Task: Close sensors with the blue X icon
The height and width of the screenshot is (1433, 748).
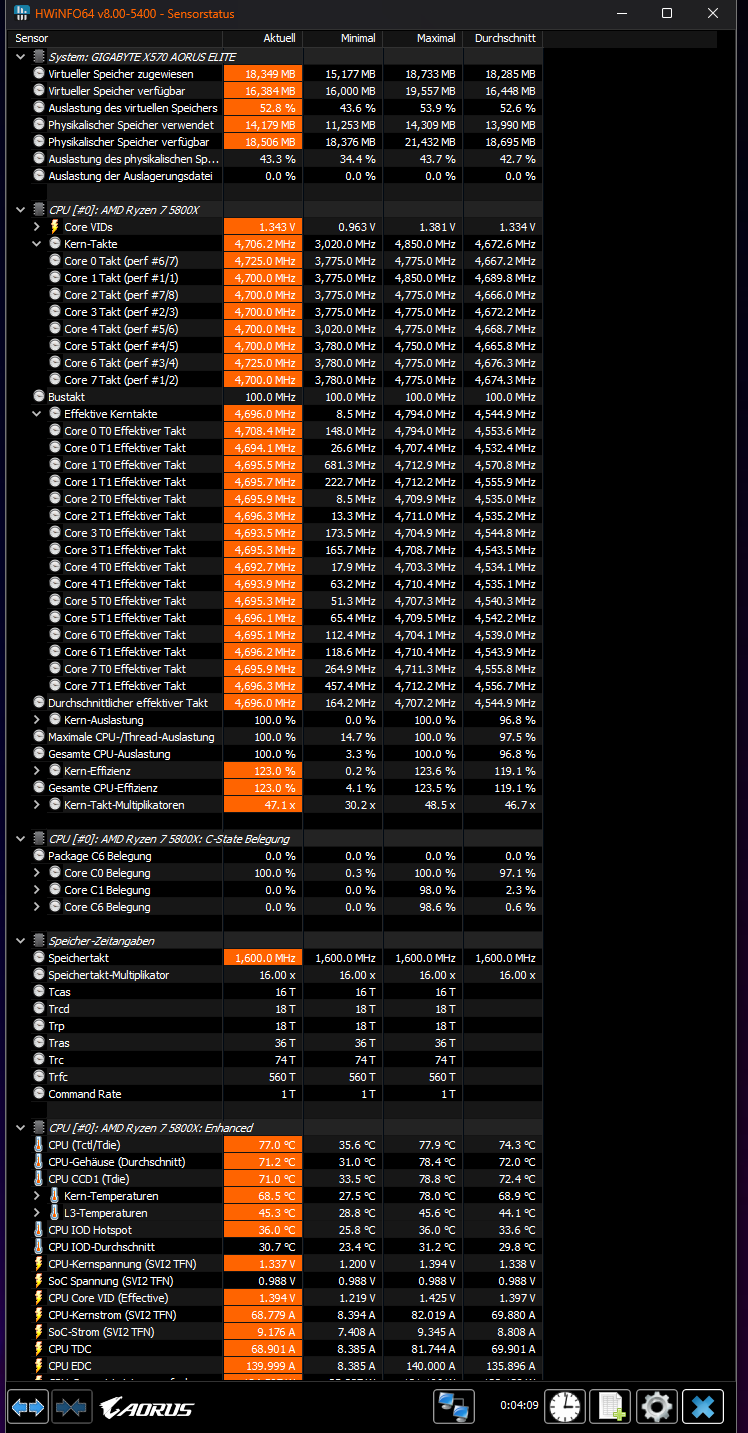Action: [x=703, y=1407]
